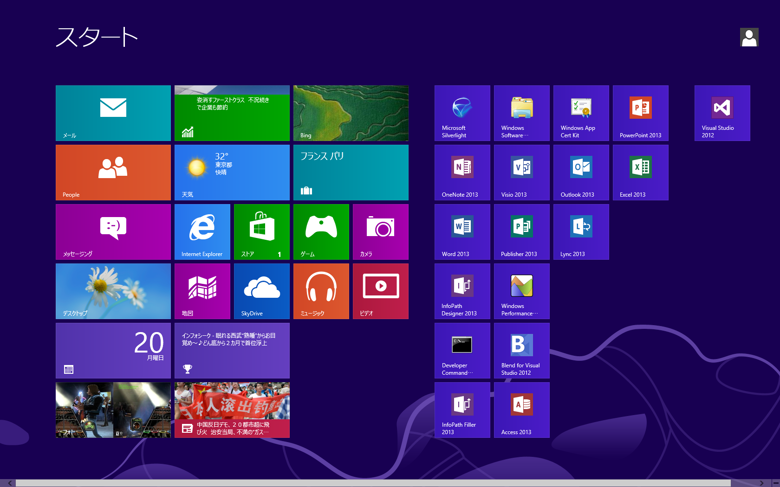Open the People tile
Viewport: 780px width, 487px height.
(113, 172)
